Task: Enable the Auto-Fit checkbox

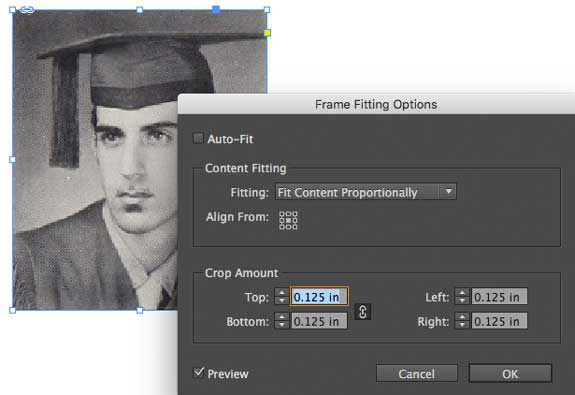Action: (198, 138)
